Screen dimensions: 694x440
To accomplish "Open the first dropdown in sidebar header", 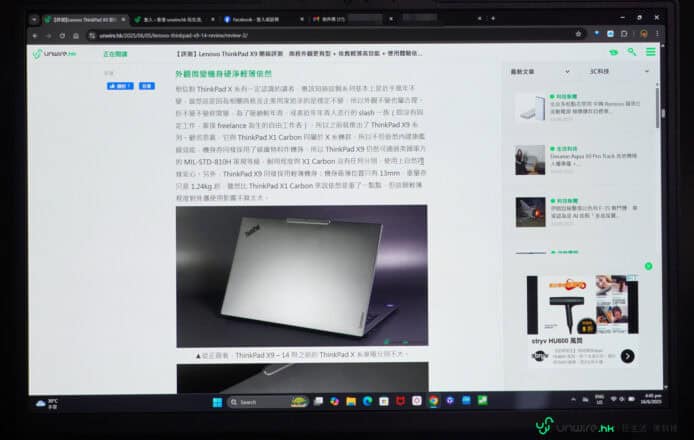I will [540, 71].
